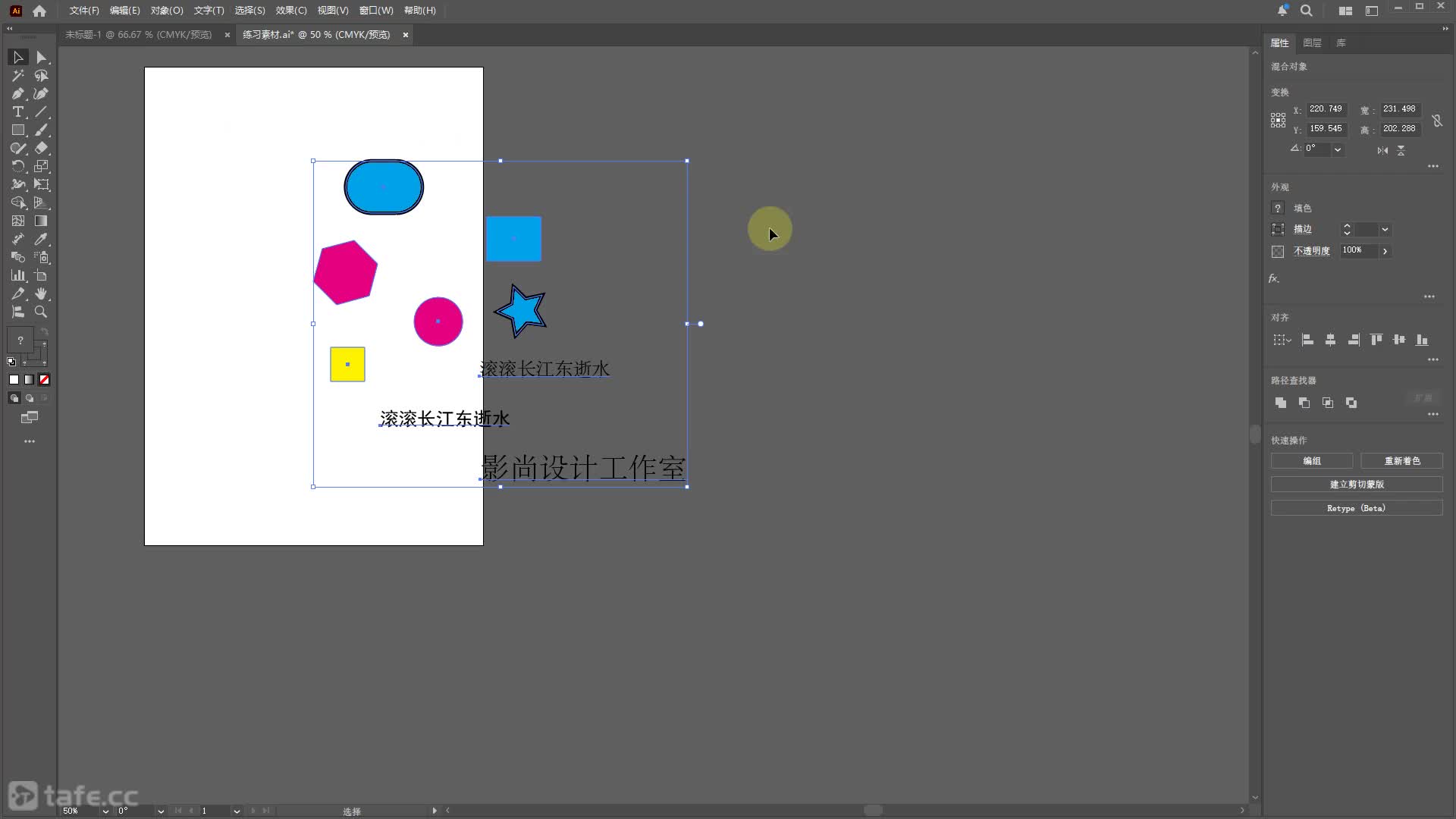Select the Type tool

(18, 112)
